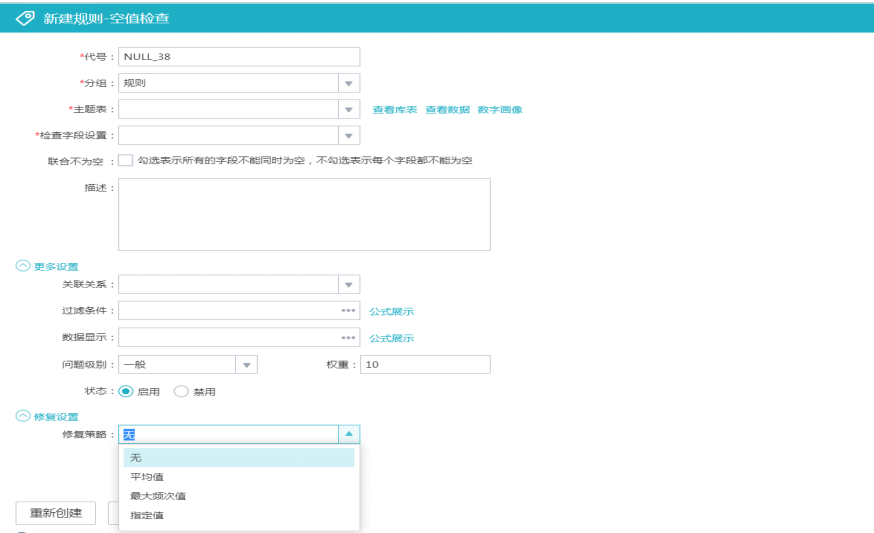Open the 问题级别 dropdown arrow
Image resolution: width=874 pixels, height=533 pixels.
pyautogui.click(x=246, y=365)
